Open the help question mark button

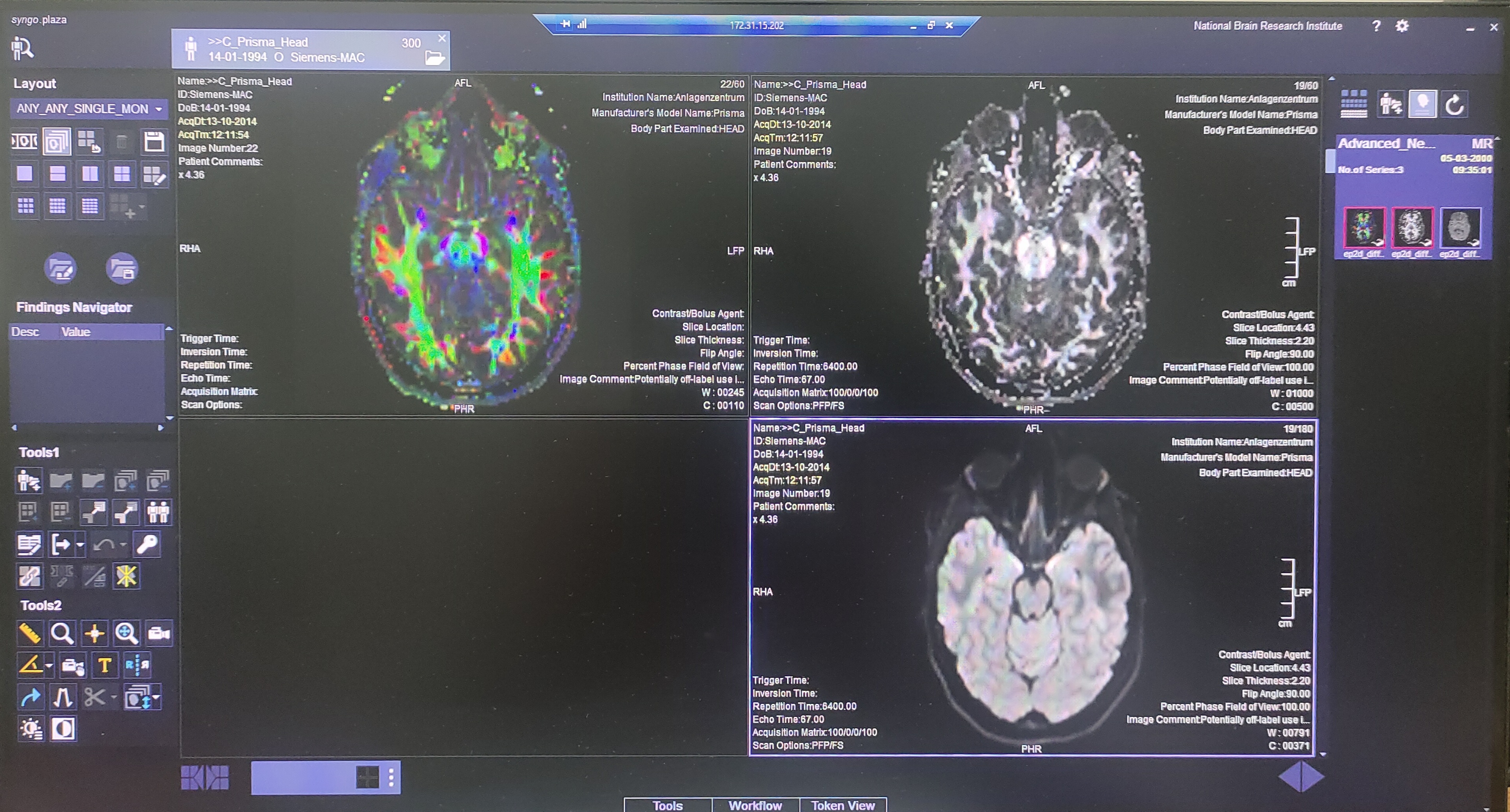click(x=1376, y=26)
